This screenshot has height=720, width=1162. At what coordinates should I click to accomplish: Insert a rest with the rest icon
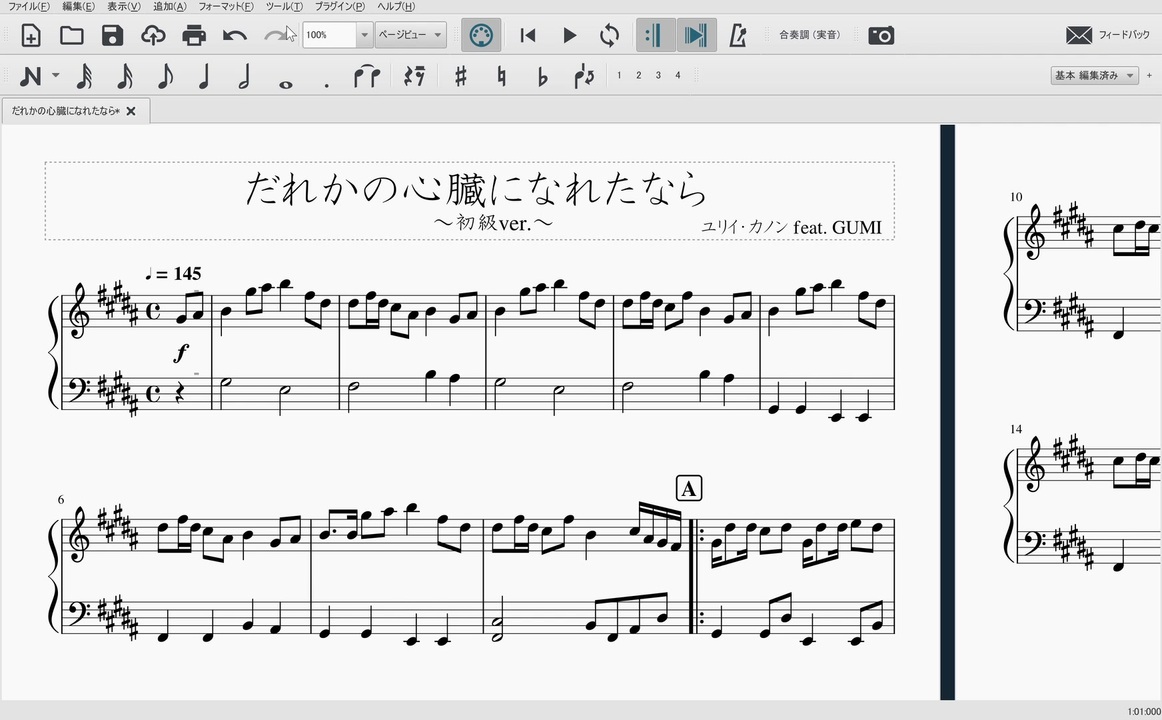coord(414,76)
